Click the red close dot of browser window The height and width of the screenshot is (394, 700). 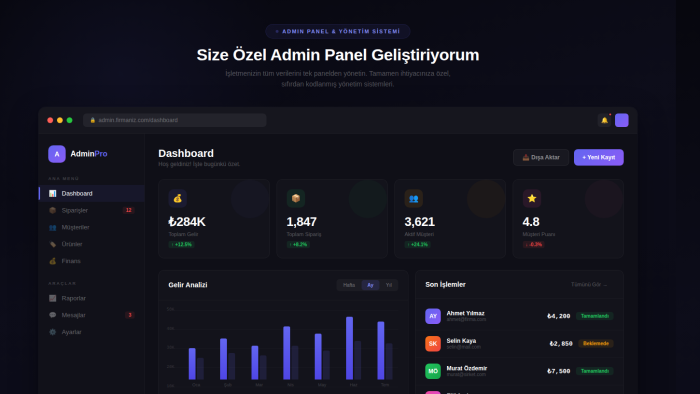coord(50,120)
